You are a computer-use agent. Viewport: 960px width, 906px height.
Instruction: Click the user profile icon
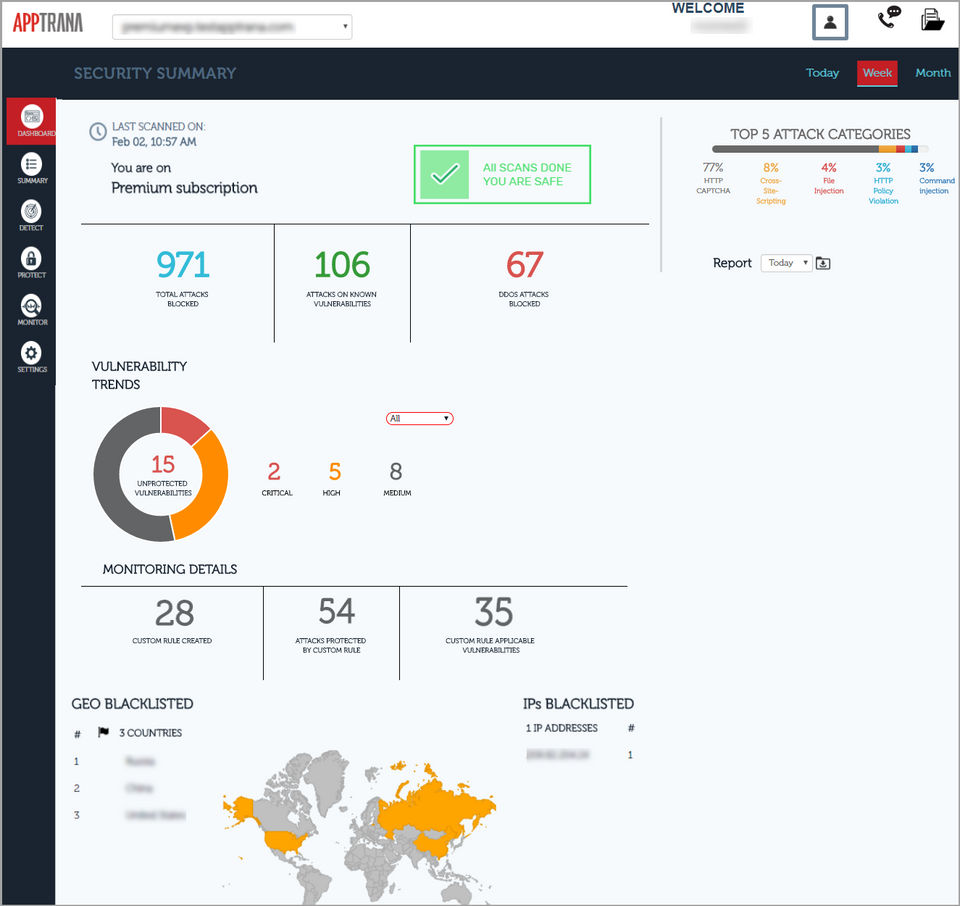click(830, 23)
